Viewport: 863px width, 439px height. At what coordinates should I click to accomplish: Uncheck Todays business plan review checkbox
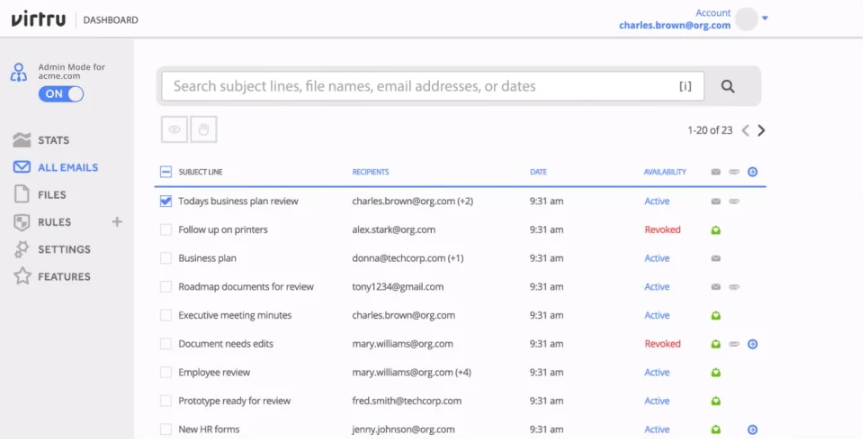pos(166,201)
